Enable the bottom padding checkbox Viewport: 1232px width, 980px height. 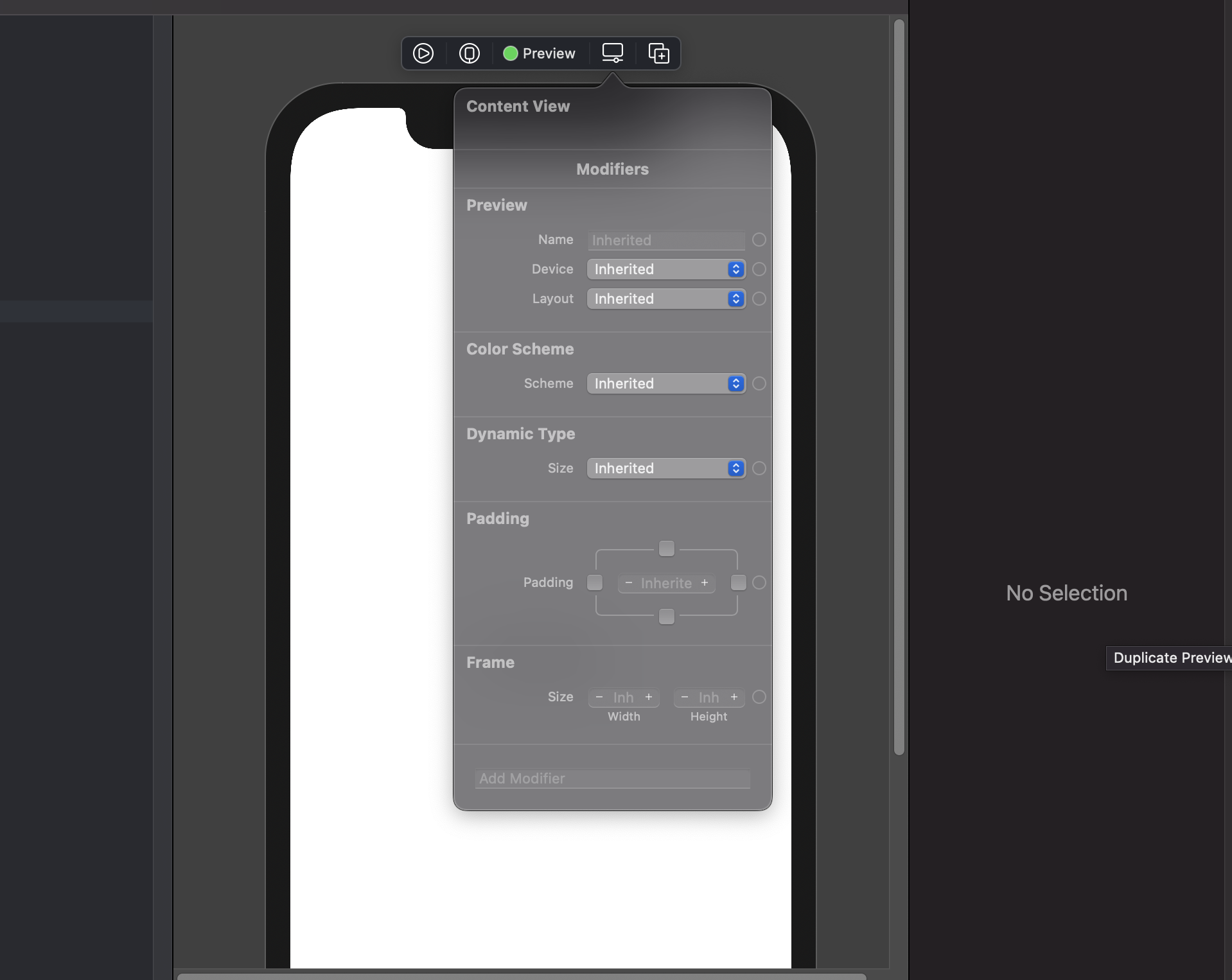pyautogui.click(x=667, y=617)
